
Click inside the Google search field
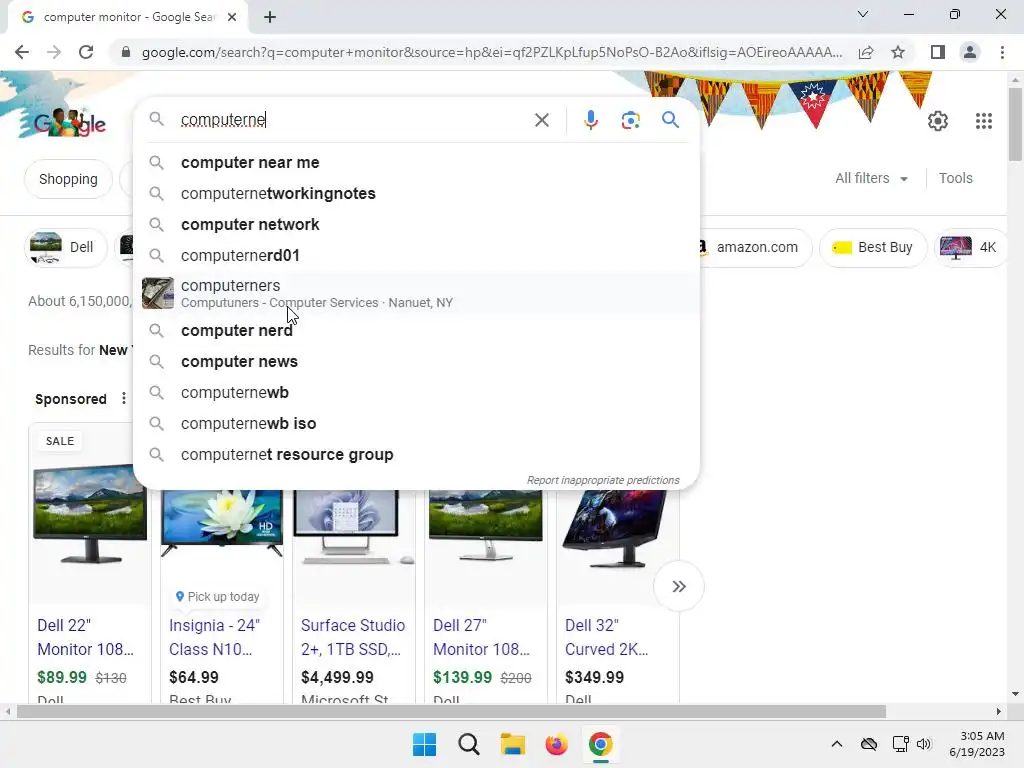pyautogui.click(x=353, y=120)
